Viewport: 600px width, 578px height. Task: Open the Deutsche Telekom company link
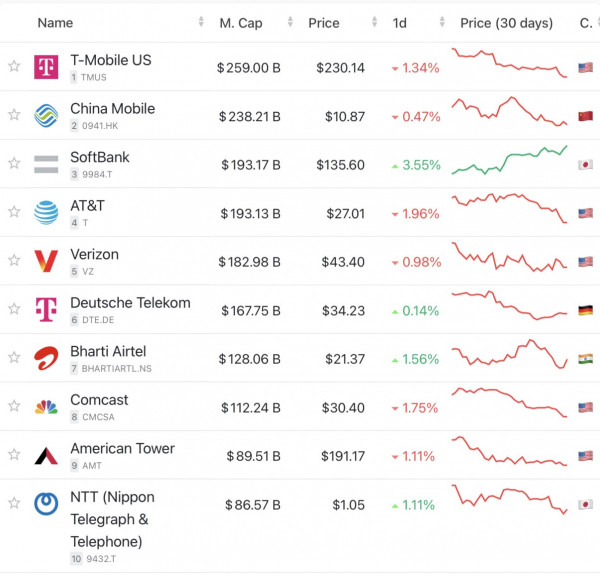(130, 302)
